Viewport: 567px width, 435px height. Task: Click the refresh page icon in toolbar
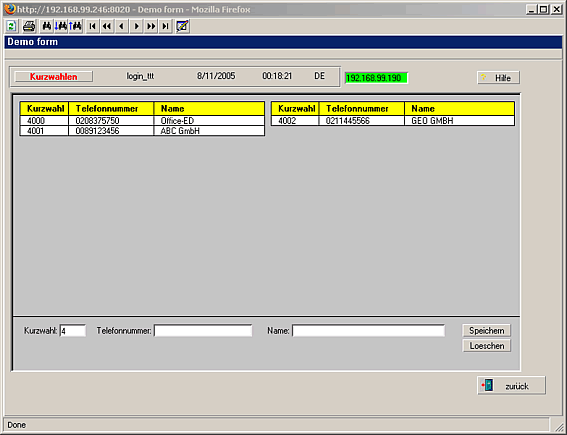coord(11,26)
